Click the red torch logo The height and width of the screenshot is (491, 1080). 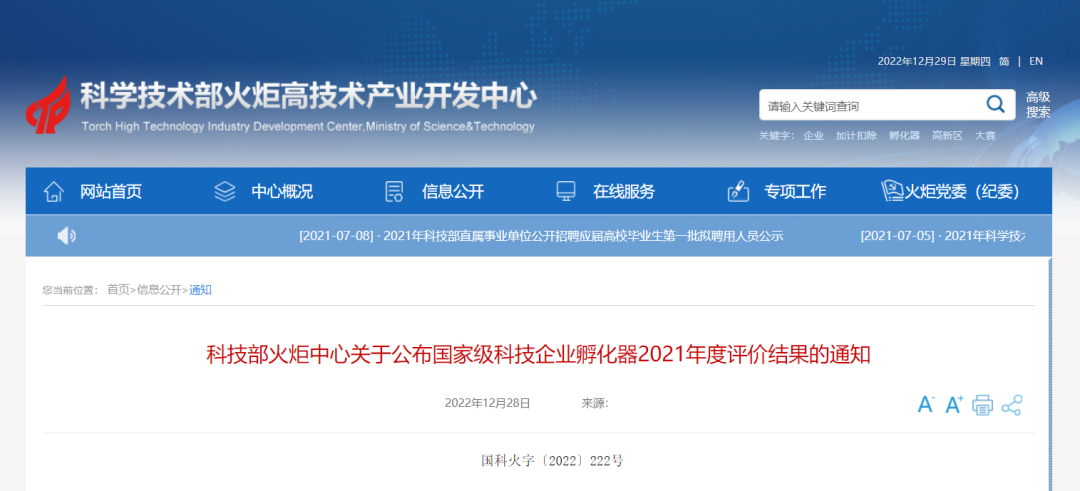(48, 105)
